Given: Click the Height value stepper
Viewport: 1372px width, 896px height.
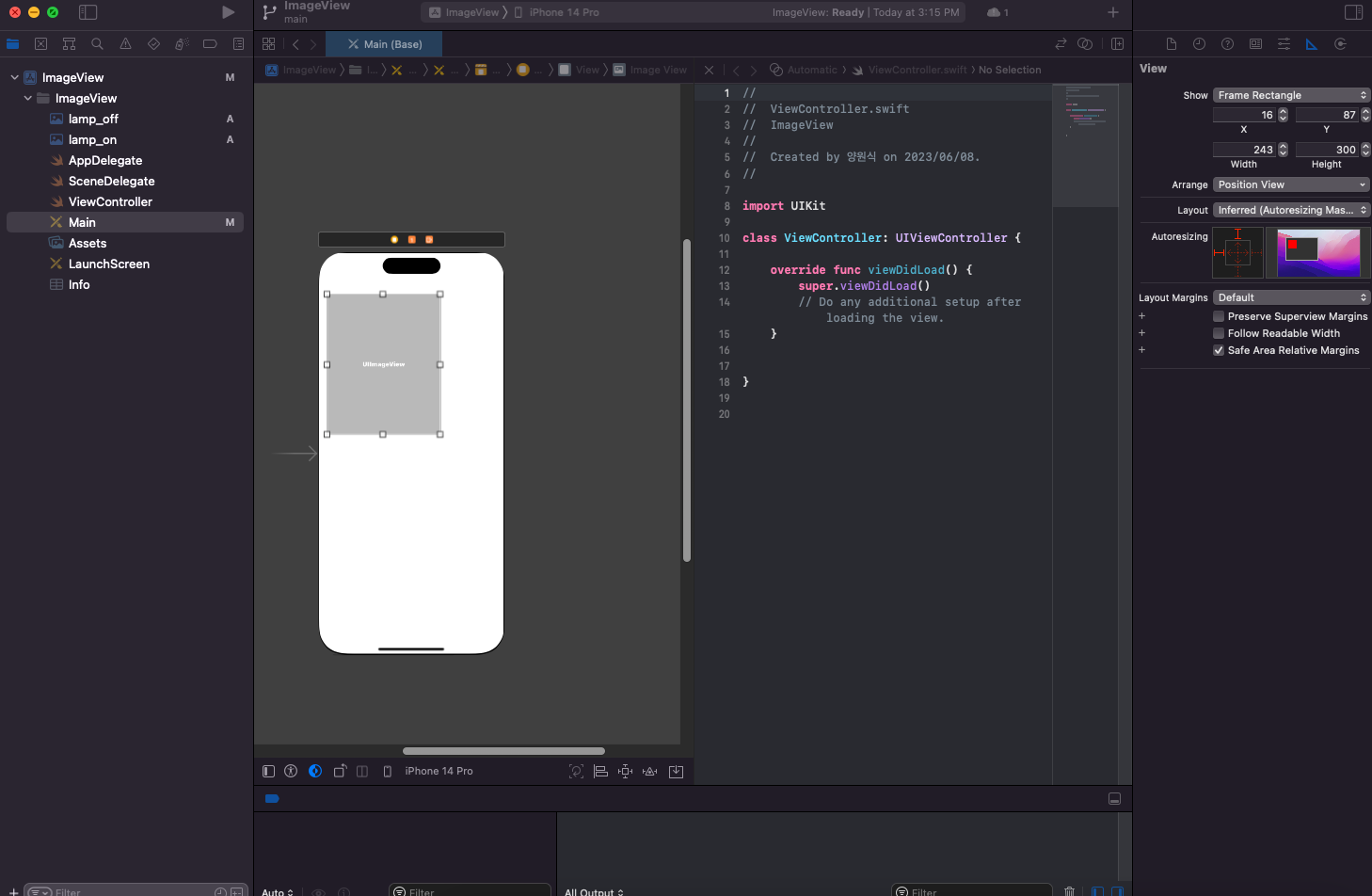Looking at the screenshot, I should [1365, 150].
